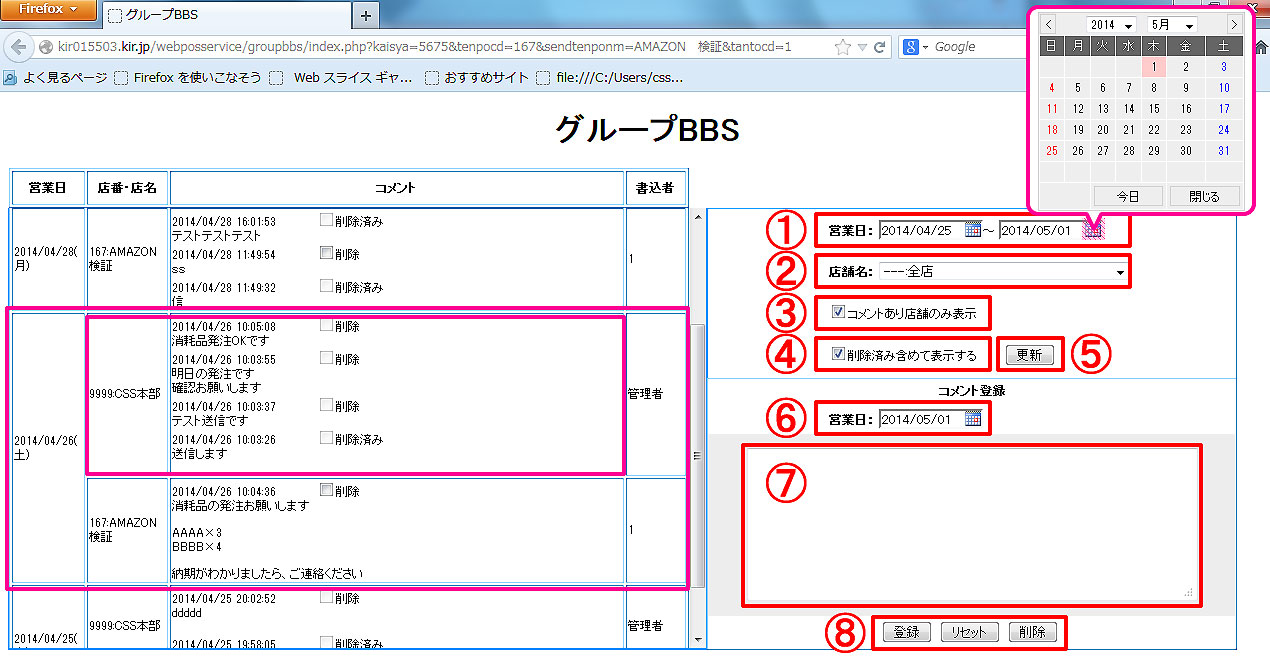Bookmark page with the star icon
The width and height of the screenshot is (1270, 660).
click(843, 46)
